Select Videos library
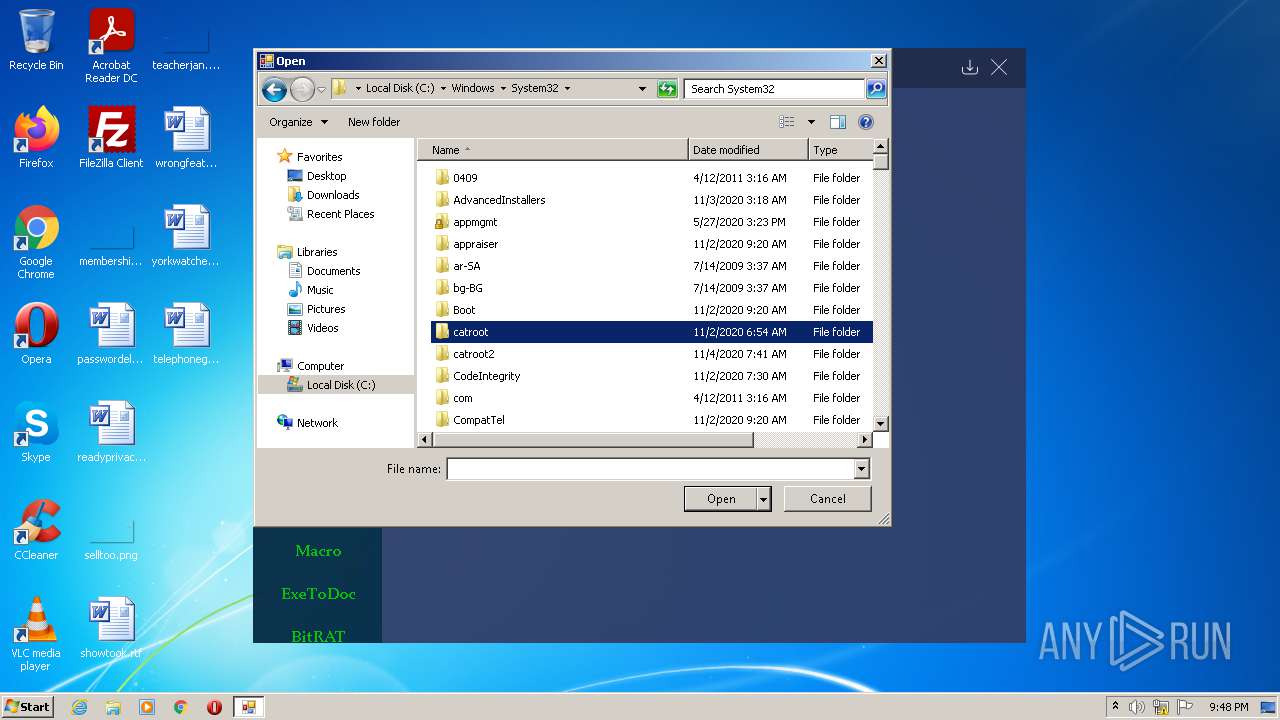 (x=322, y=328)
